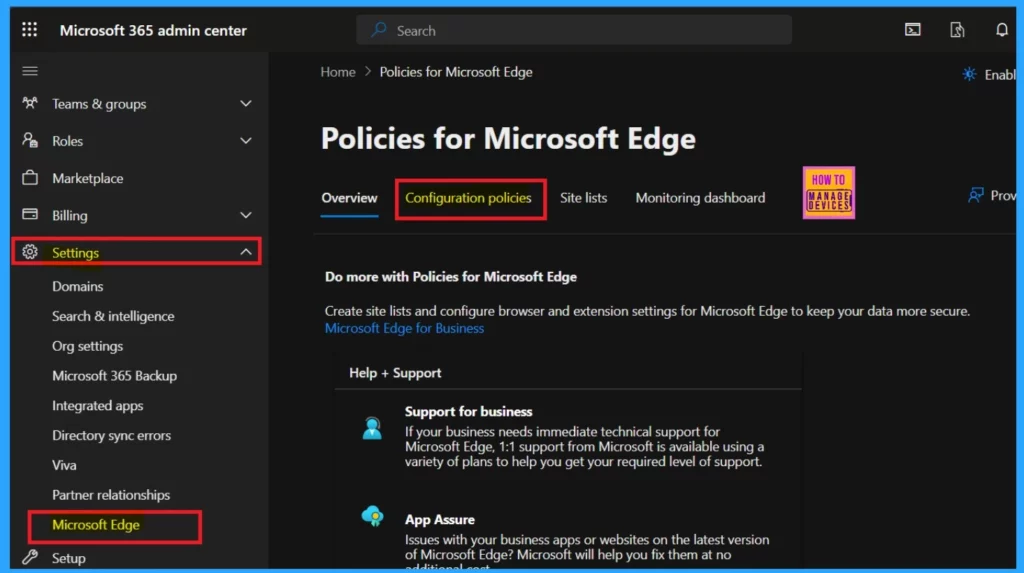The width and height of the screenshot is (1024, 573).
Task: Click Policies for Microsoft Edge breadcrumb text
Action: tap(456, 72)
